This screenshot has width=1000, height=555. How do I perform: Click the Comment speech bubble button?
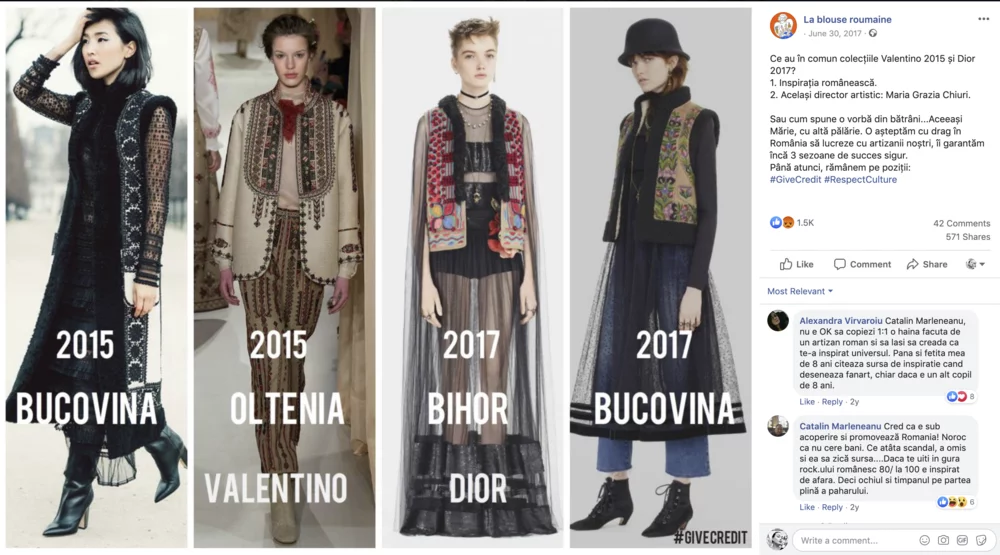[862, 264]
